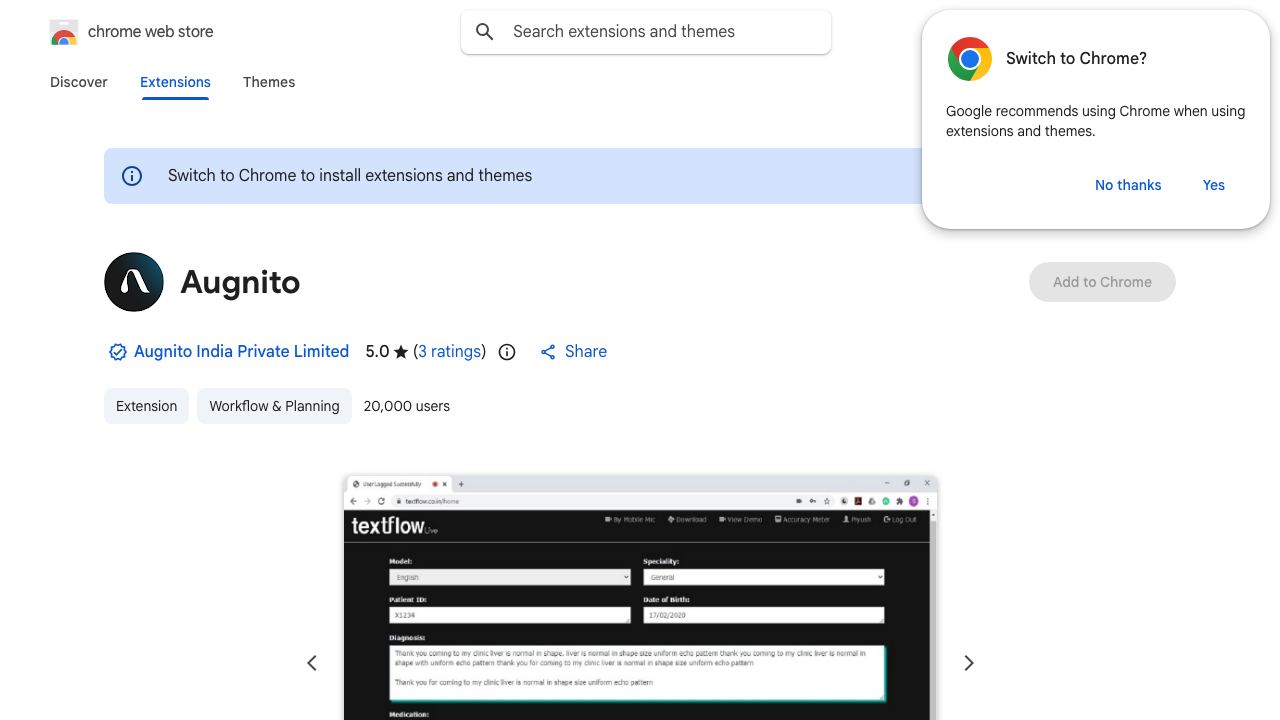Click the ratings info icon

click(507, 352)
